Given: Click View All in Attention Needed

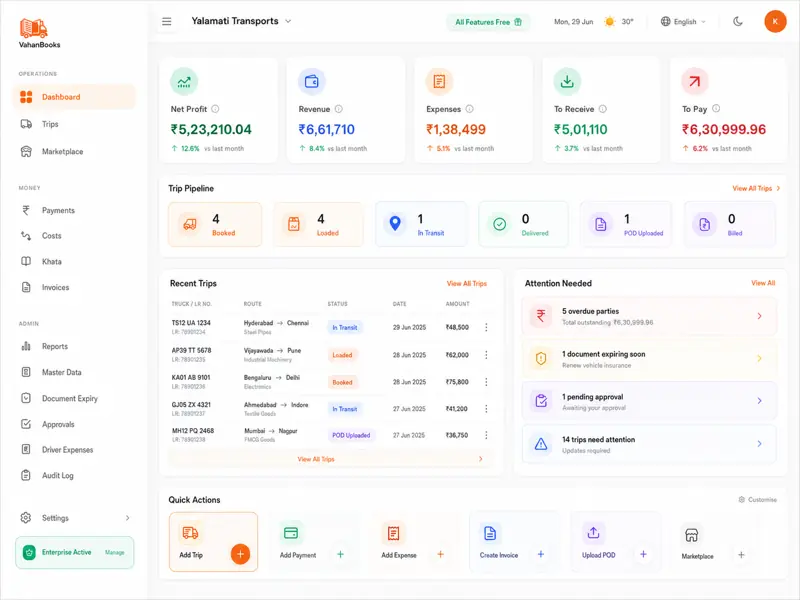Looking at the screenshot, I should (x=763, y=283).
